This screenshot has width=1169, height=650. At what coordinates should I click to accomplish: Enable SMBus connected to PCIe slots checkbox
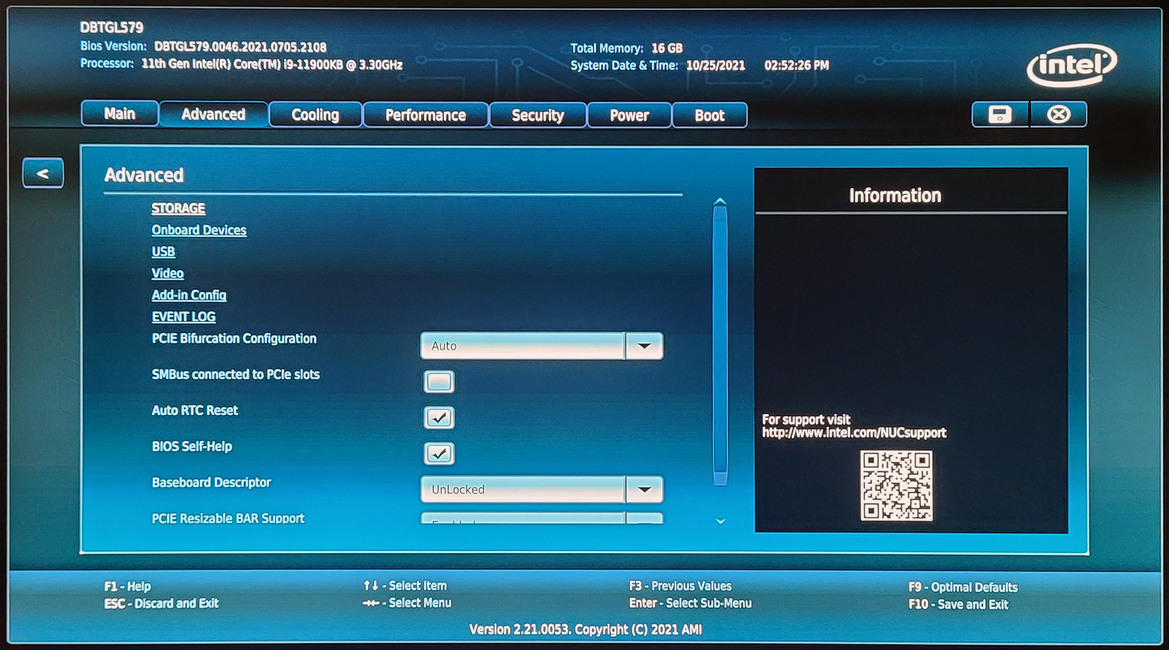(438, 382)
